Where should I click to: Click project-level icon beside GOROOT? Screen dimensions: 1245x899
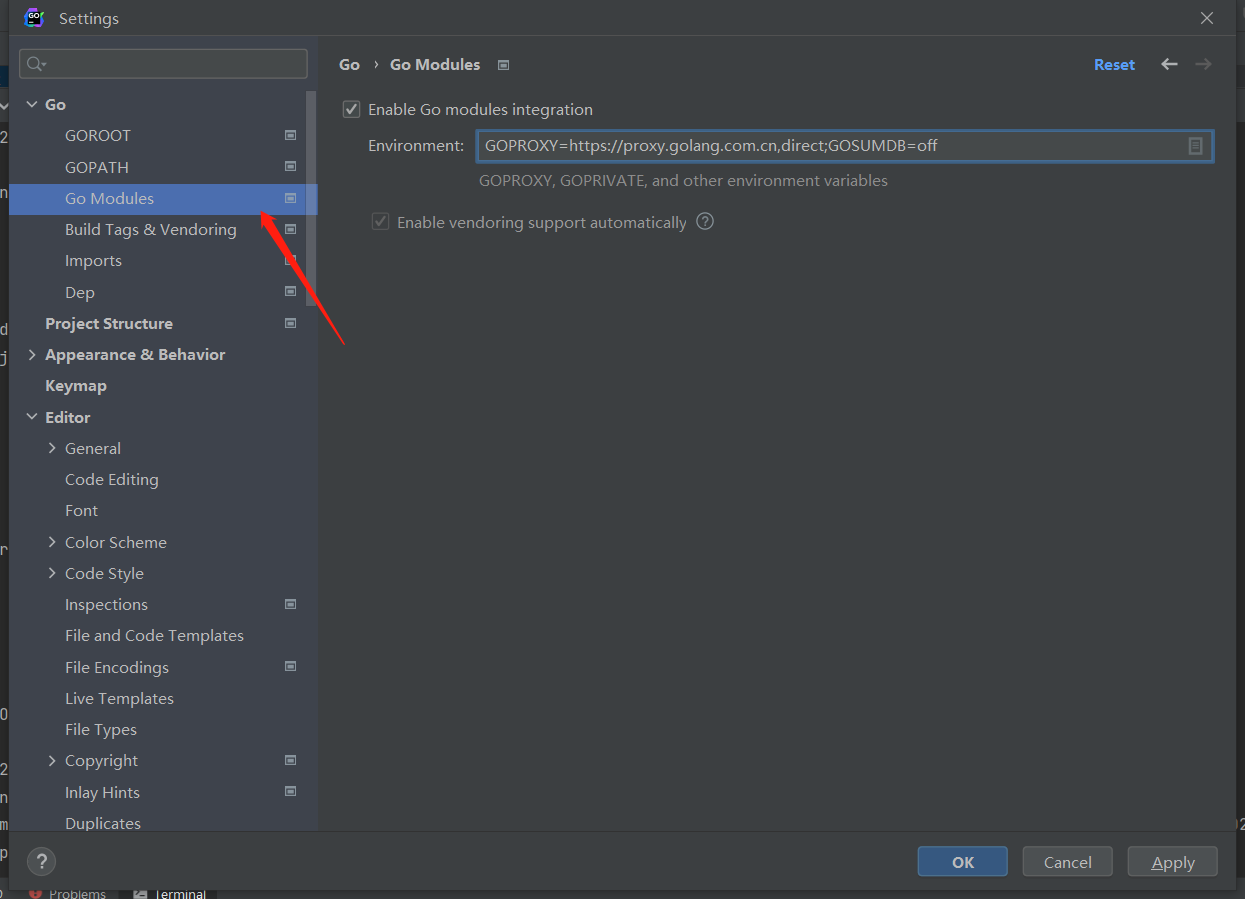coord(290,135)
